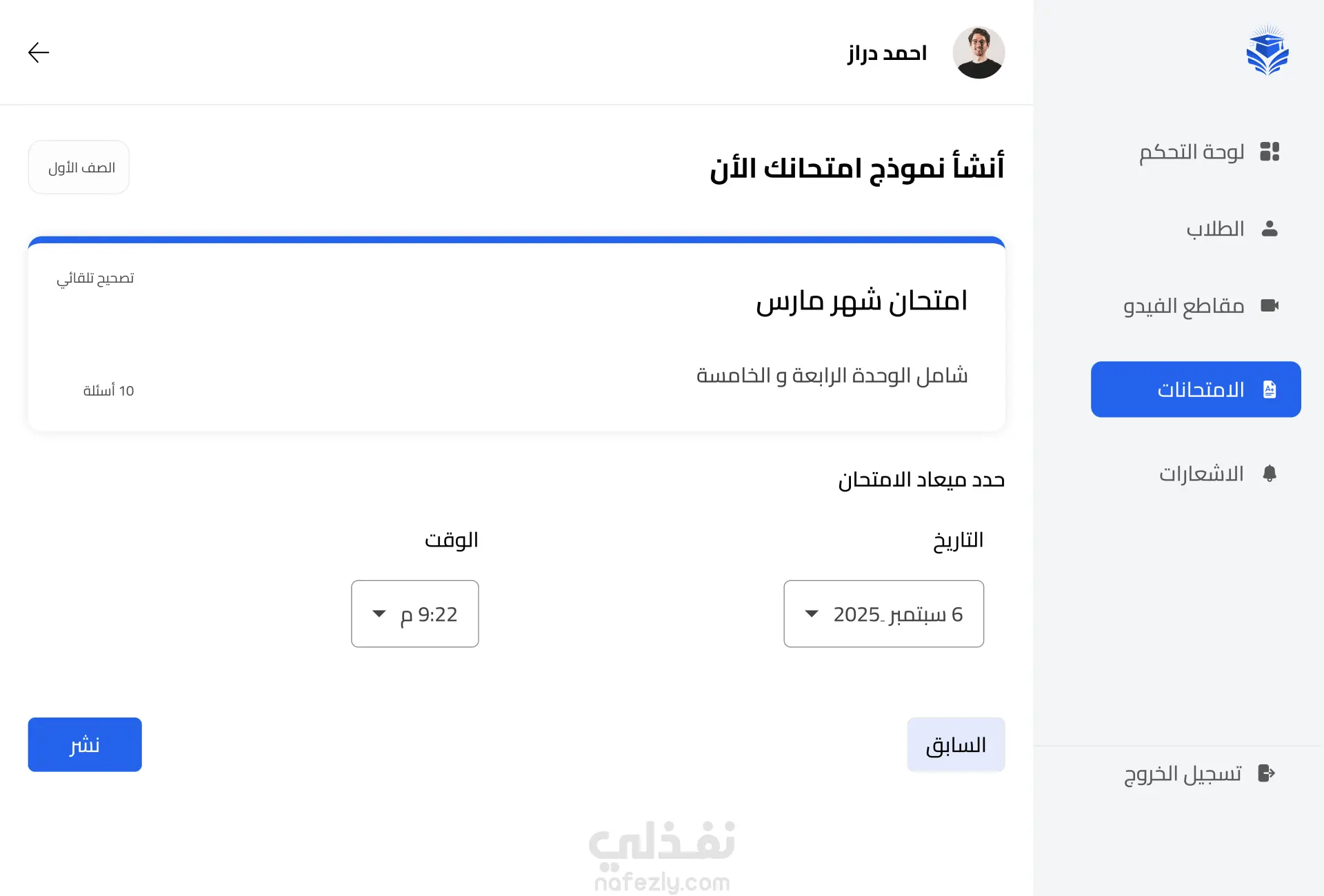Click the exams document icon
Screen dimensions: 1324x896
point(1270,389)
